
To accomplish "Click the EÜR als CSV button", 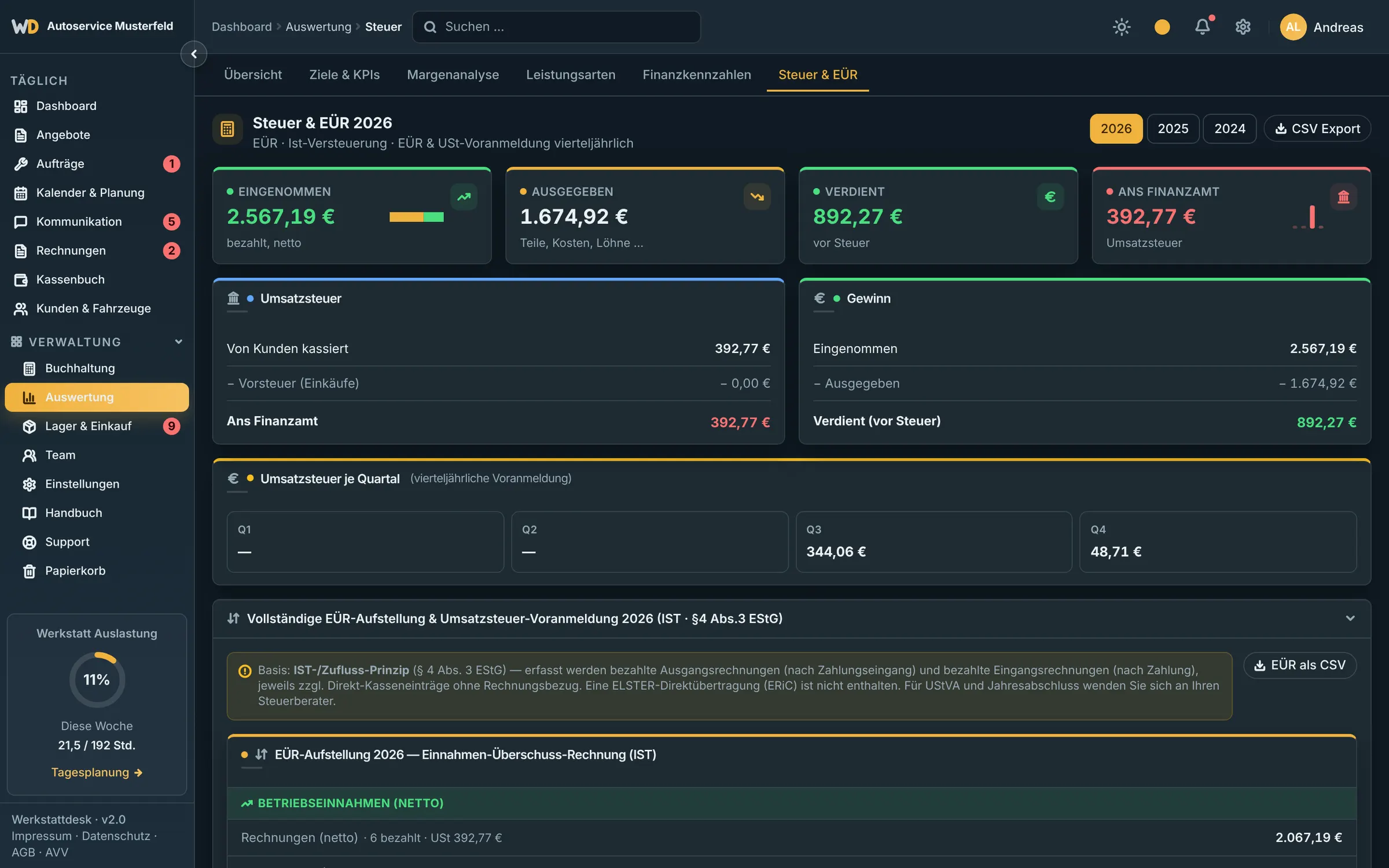I will (x=1300, y=665).
